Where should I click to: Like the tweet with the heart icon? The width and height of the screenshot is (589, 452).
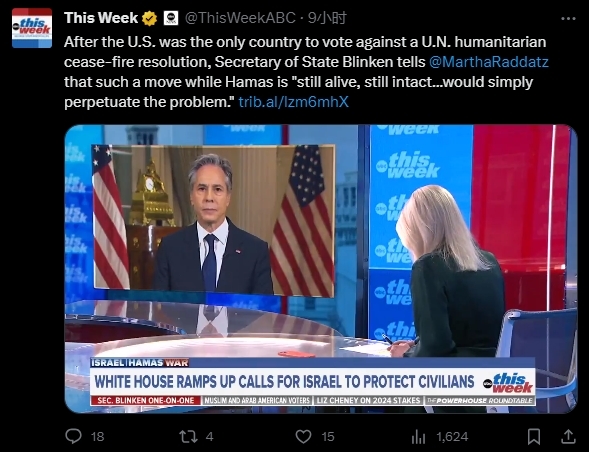click(x=303, y=436)
